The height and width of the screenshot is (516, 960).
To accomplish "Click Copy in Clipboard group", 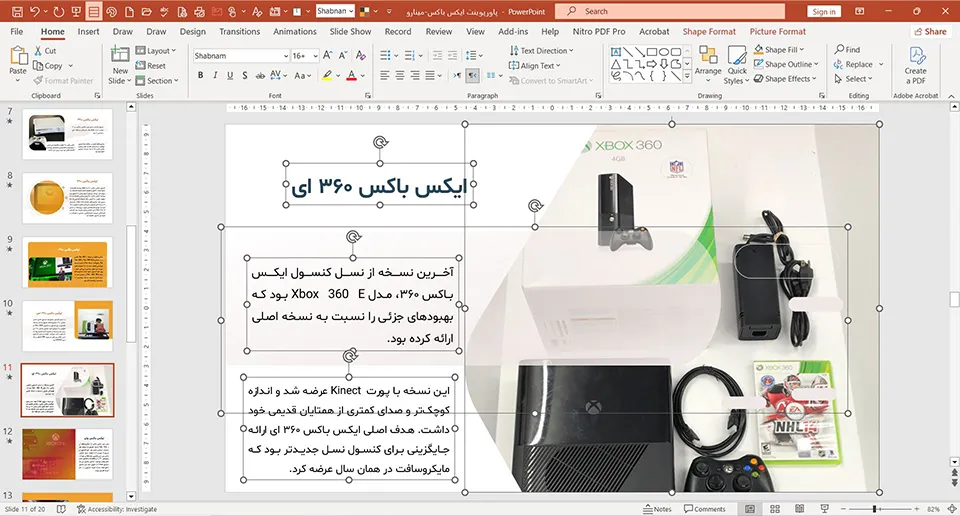I will click(48, 65).
